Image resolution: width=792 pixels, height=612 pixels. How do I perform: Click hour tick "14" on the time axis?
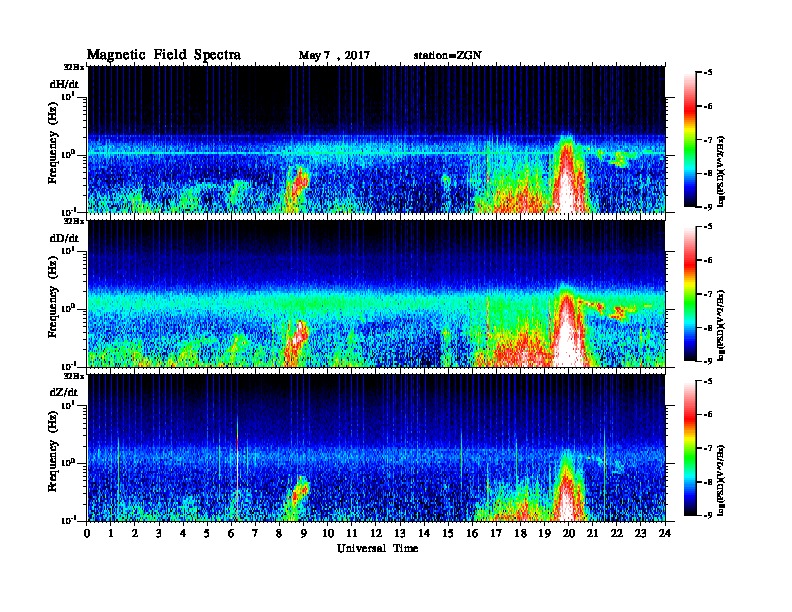coord(424,534)
